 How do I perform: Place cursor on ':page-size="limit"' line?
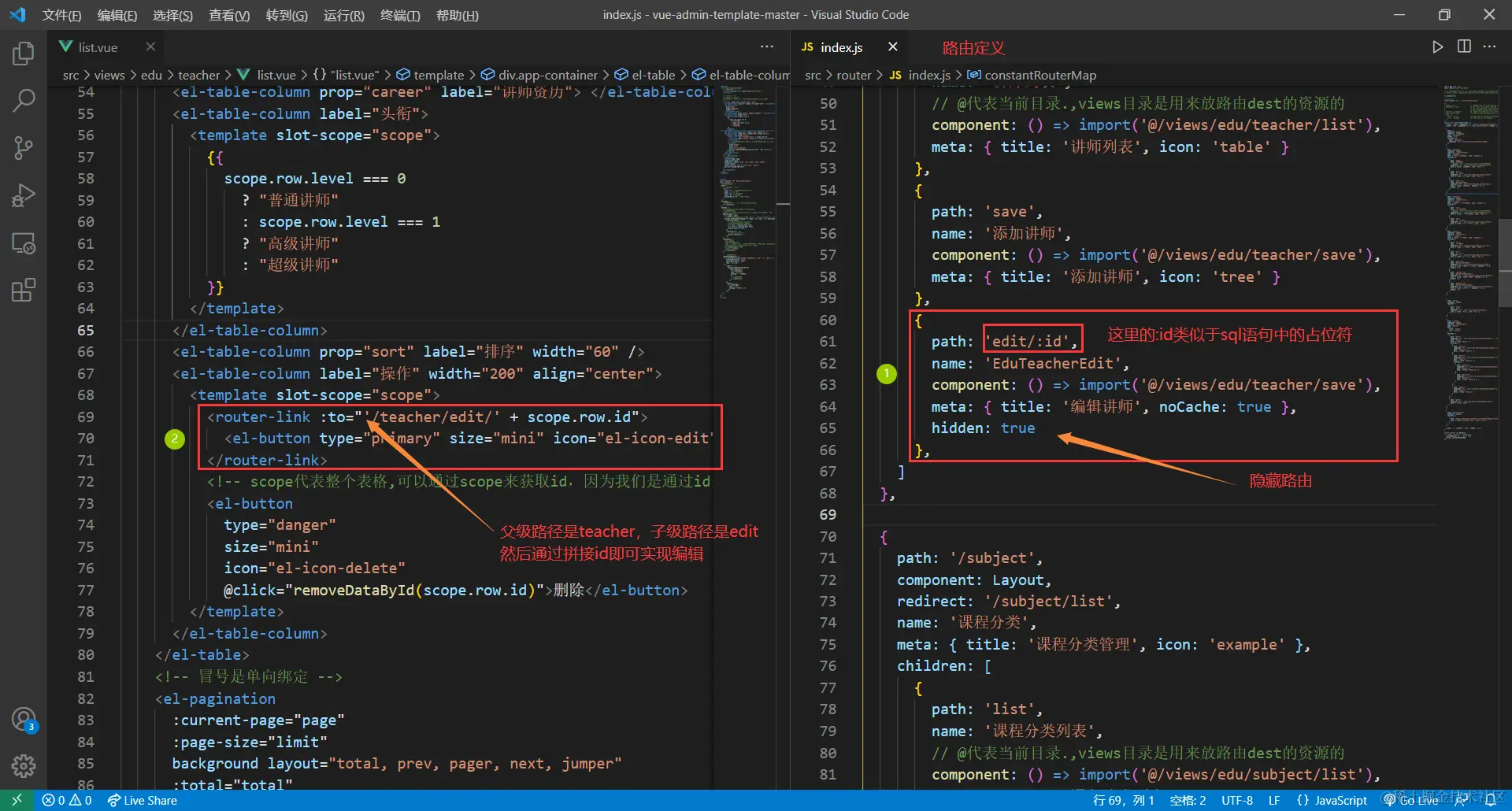pos(250,742)
